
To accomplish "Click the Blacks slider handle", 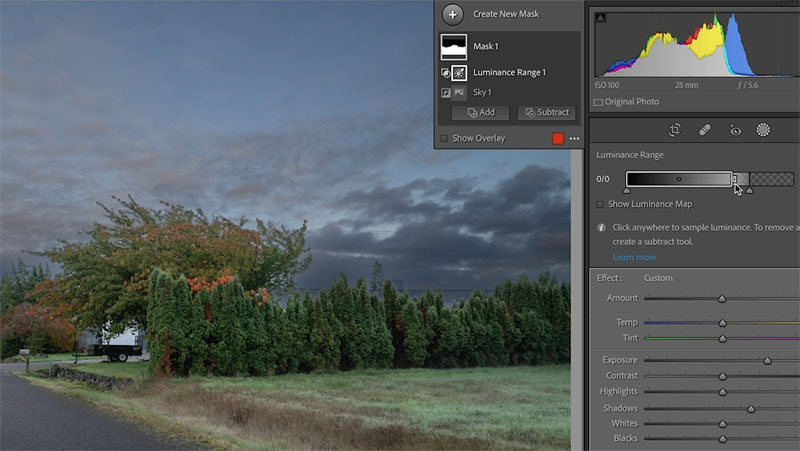I will (722, 439).
